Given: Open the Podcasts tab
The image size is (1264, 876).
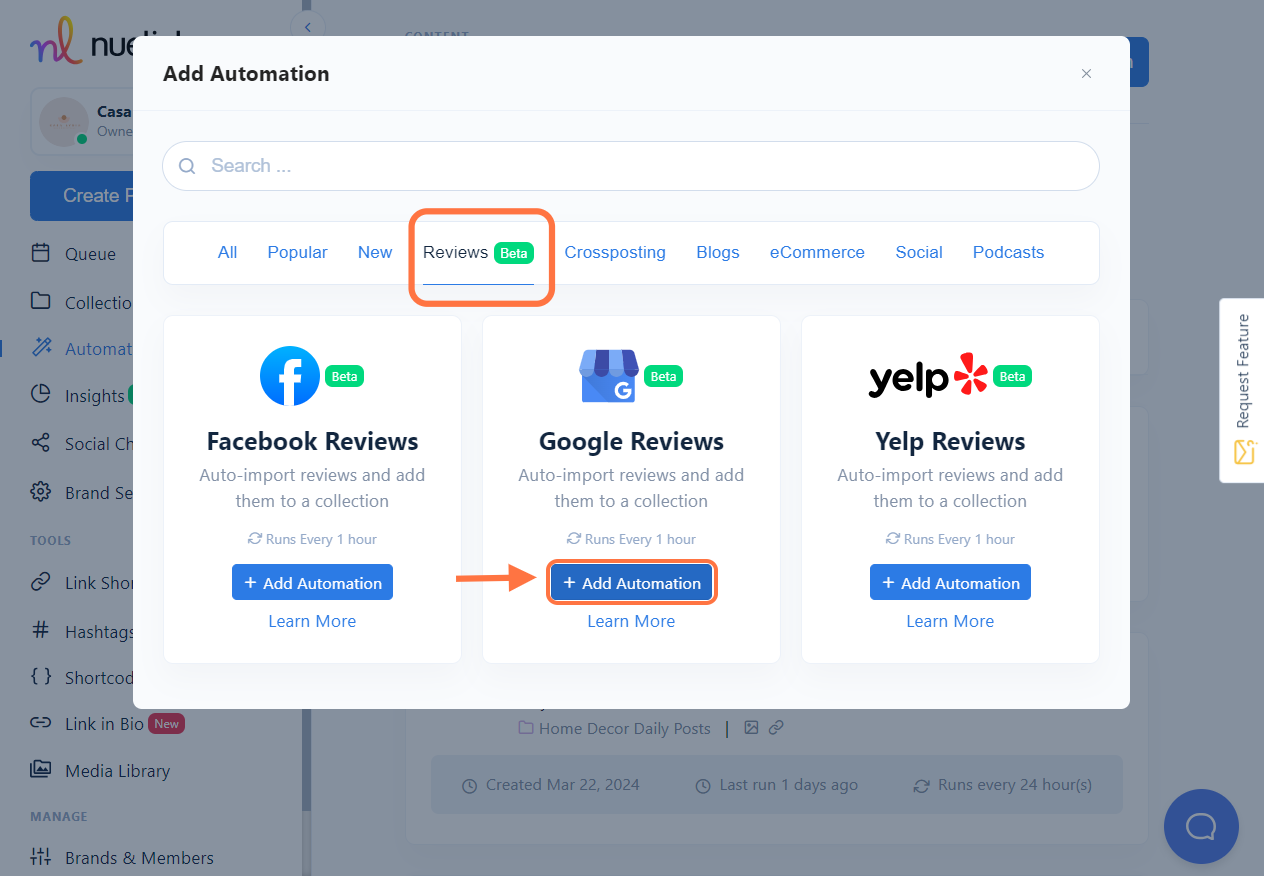Looking at the screenshot, I should pos(1008,252).
